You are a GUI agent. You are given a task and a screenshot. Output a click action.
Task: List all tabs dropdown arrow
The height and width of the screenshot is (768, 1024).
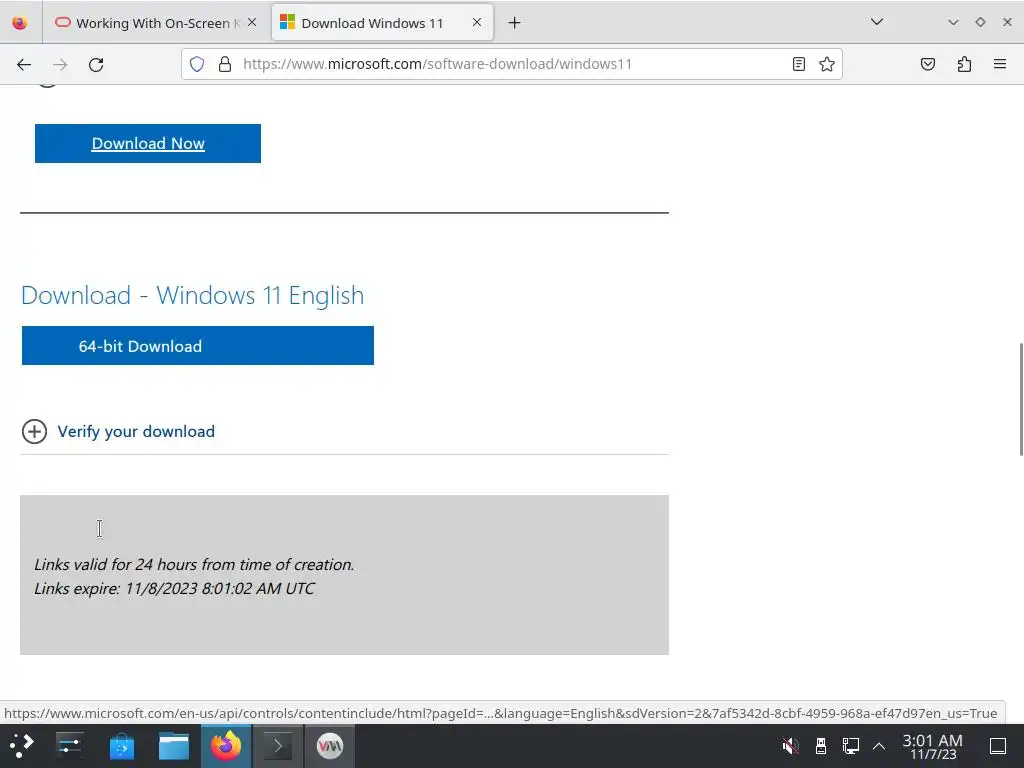pos(877,22)
